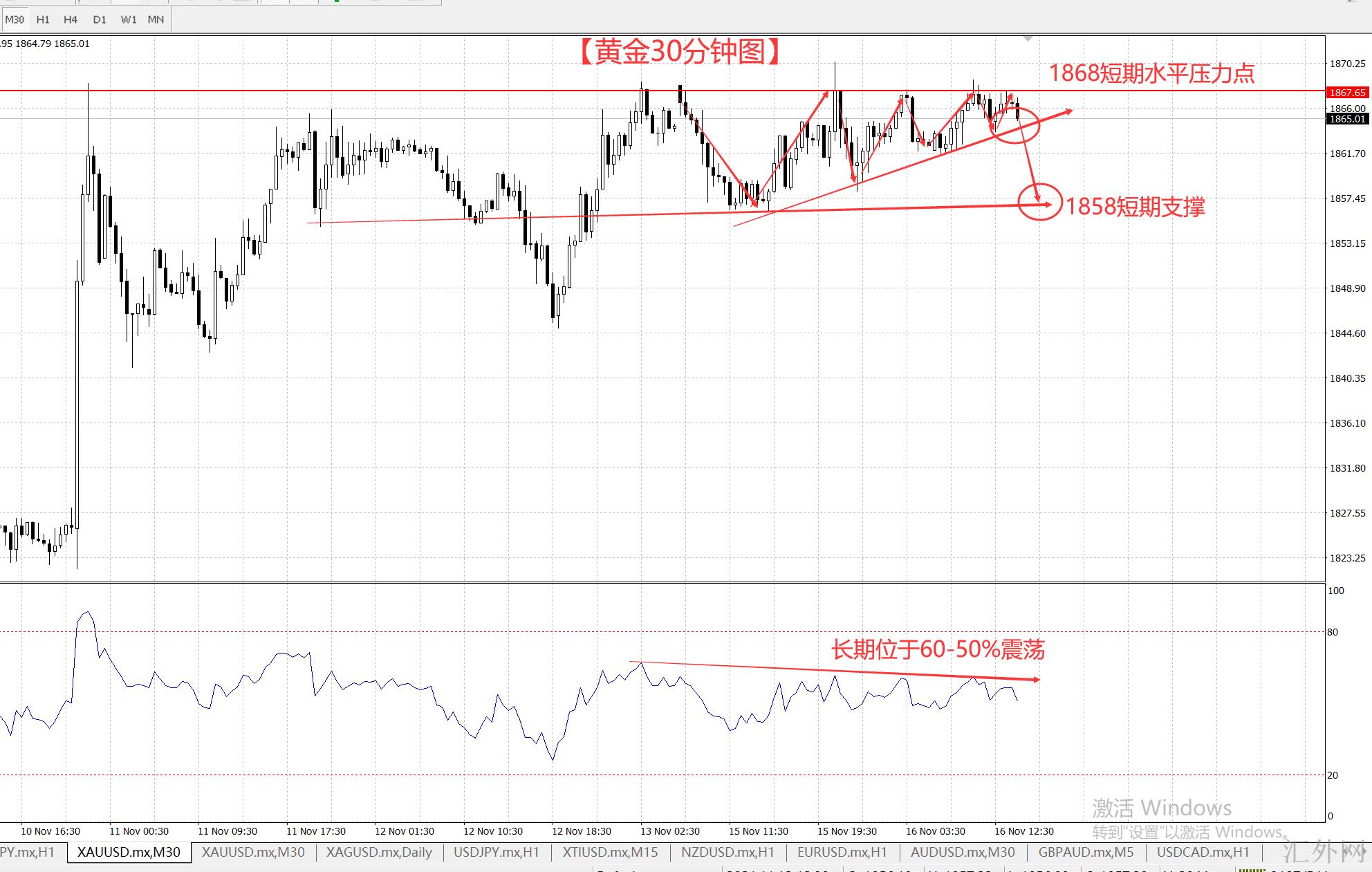
Task: Select the XTIUSD.mx,M15 chart tab
Action: (610, 852)
